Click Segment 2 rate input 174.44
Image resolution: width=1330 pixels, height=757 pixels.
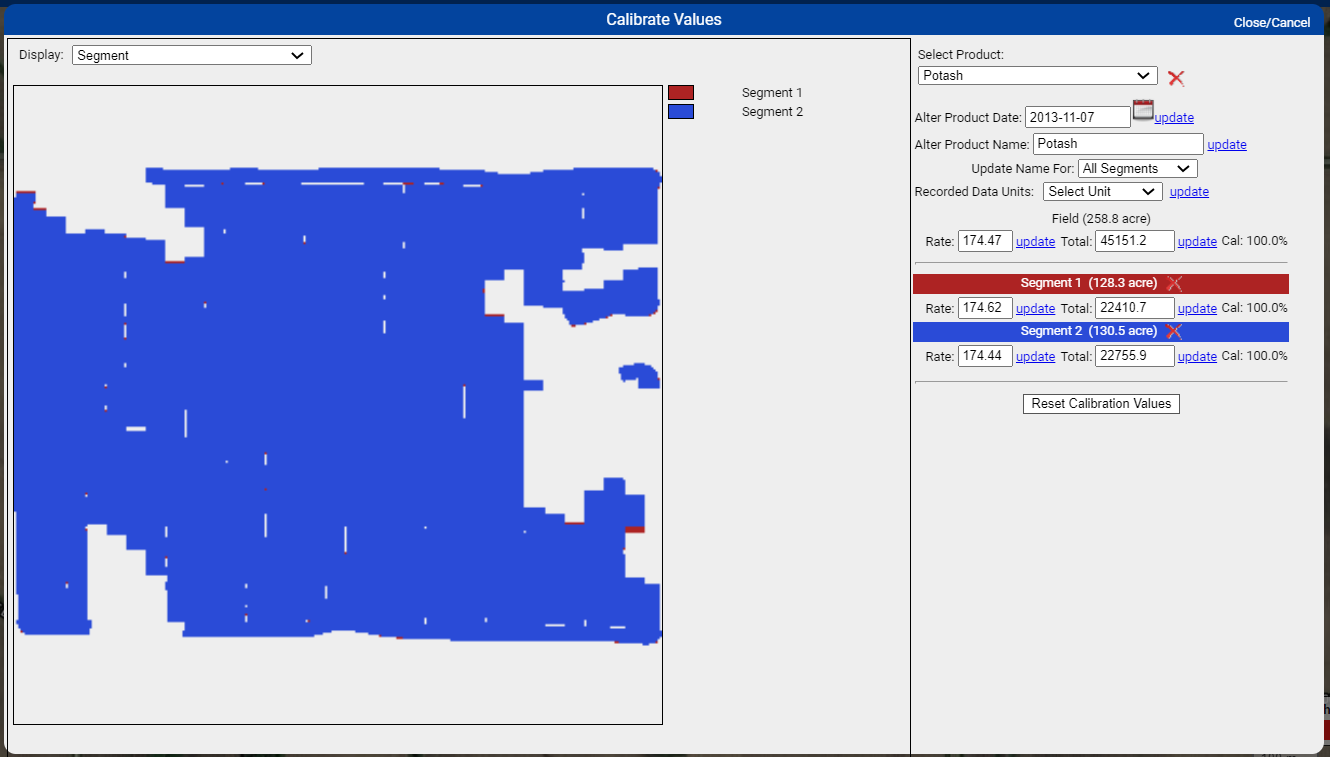[985, 356]
